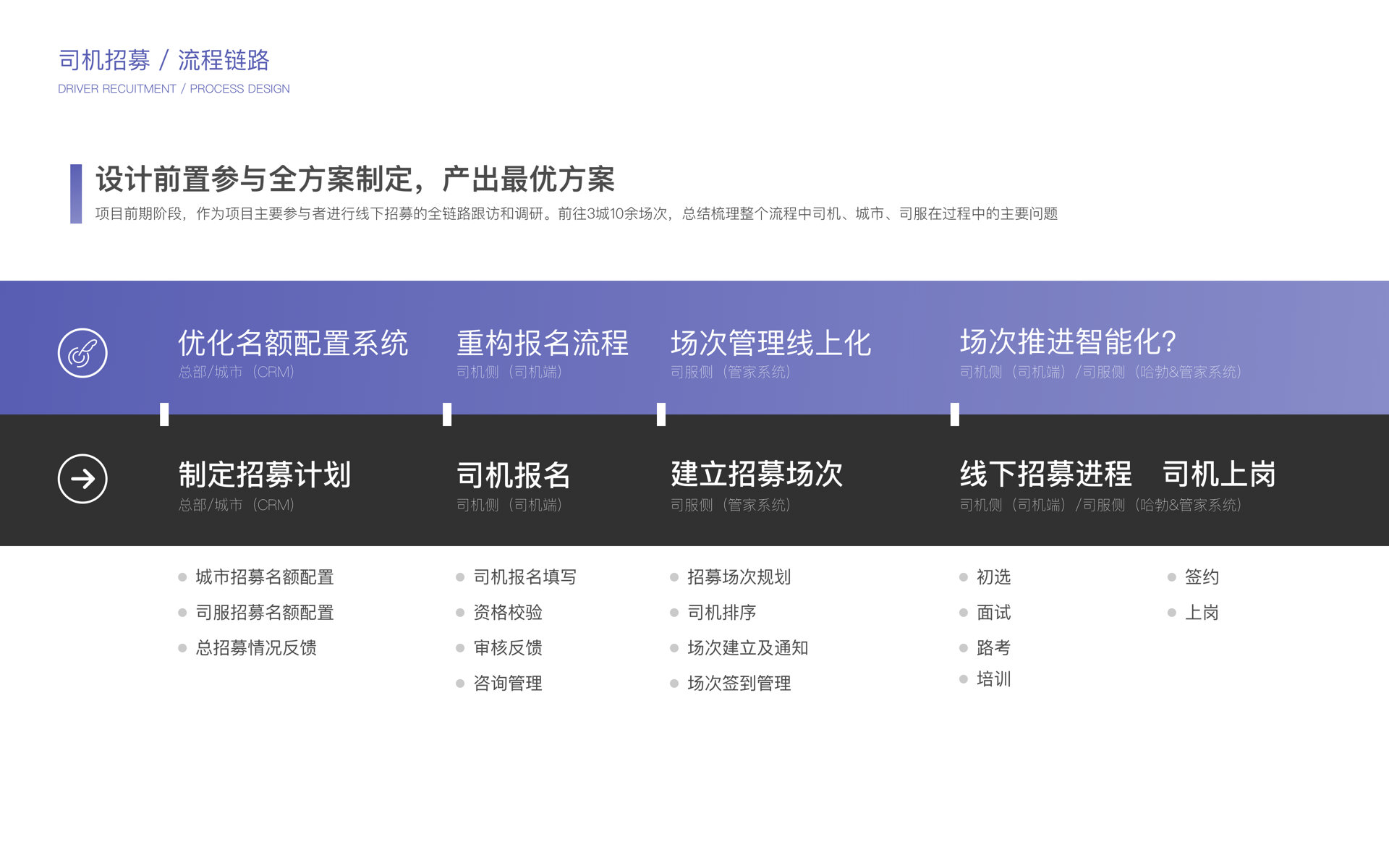This screenshot has height=868, width=1389.
Task: Select the 重构报名流程 heading
Action: [542, 344]
